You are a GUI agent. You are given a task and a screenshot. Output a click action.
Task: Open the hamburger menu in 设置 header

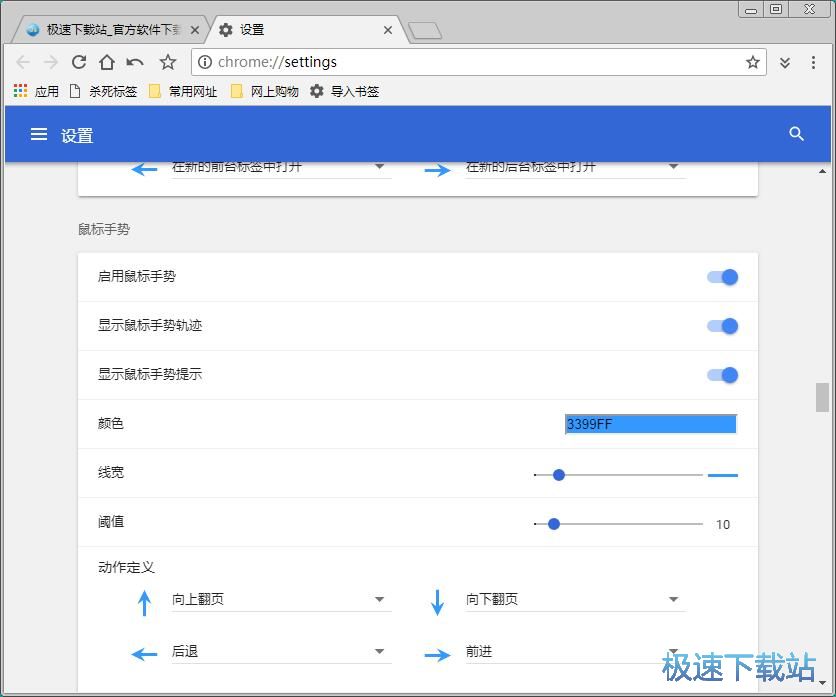39,134
